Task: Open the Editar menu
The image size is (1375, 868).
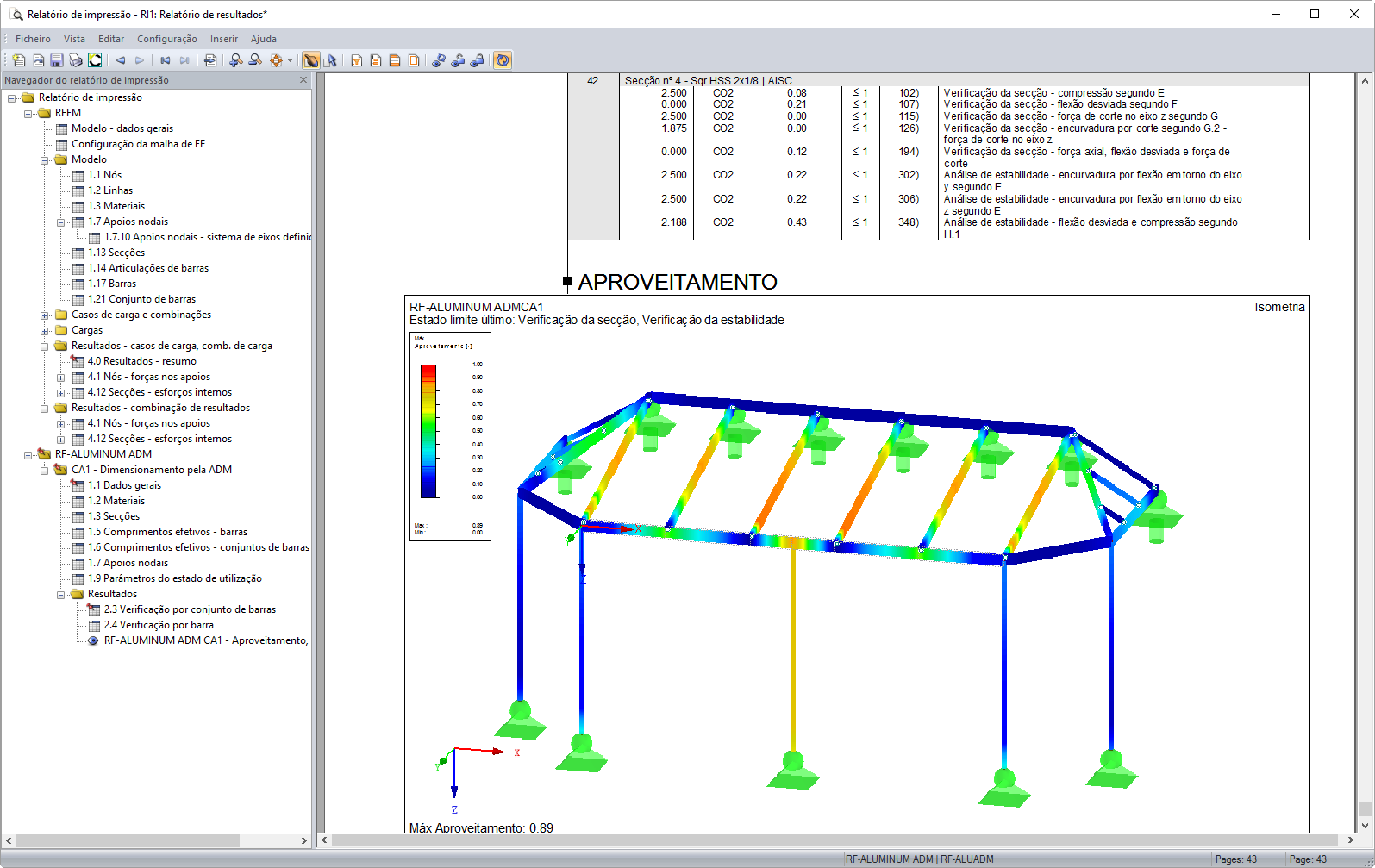Action: click(111, 39)
